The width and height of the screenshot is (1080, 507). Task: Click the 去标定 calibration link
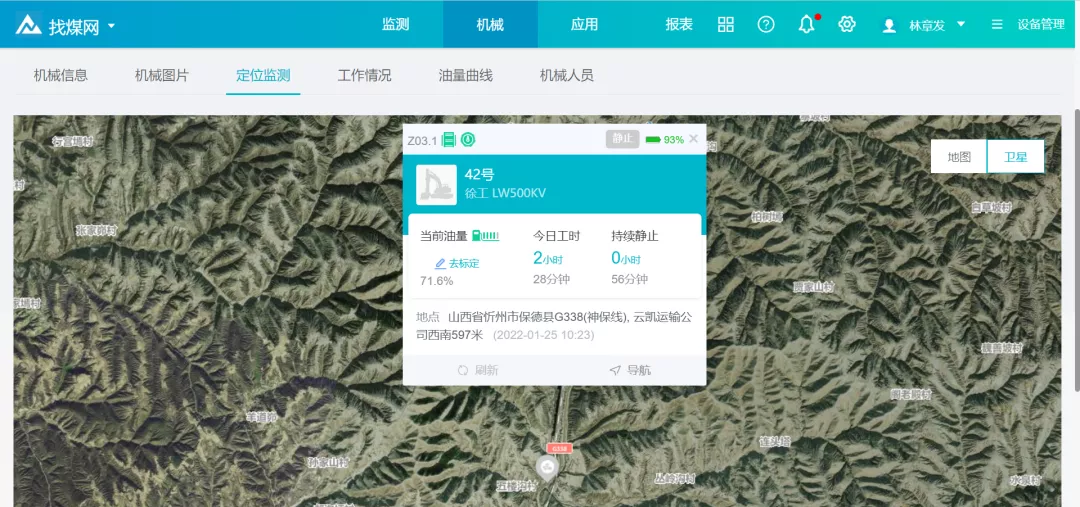458,263
